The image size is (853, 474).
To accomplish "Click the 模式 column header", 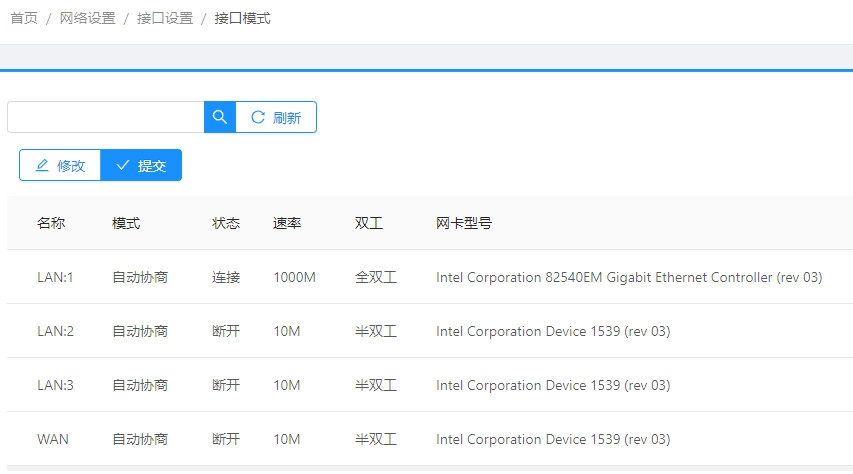I will pyautogui.click(x=126, y=223).
